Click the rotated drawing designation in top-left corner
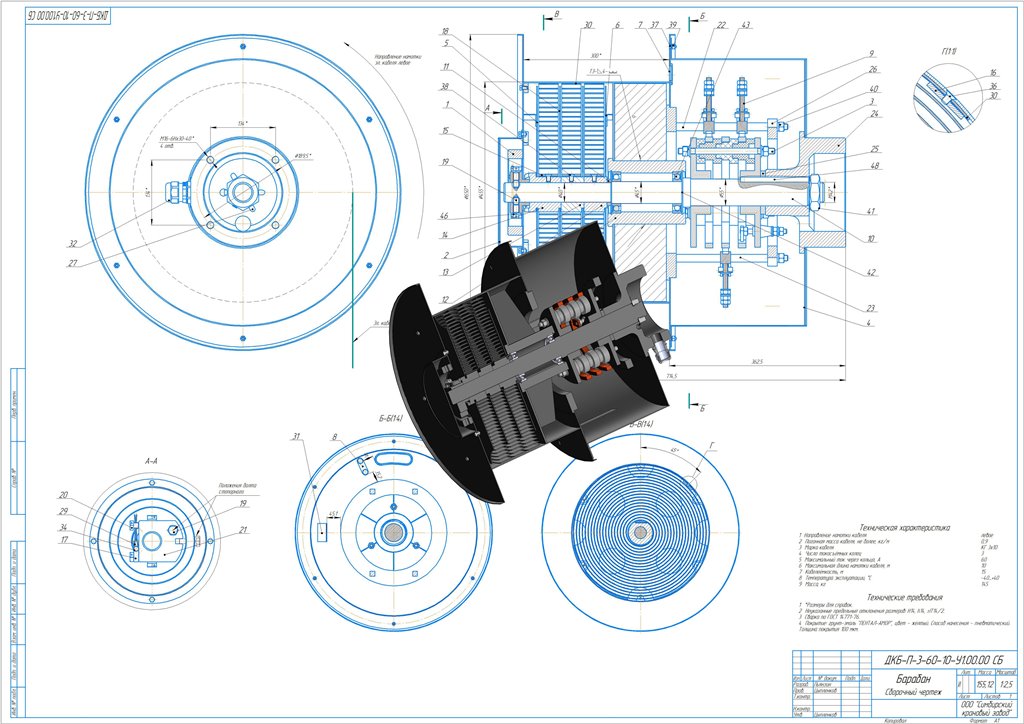The width and height of the screenshot is (1024, 724). coord(69,17)
